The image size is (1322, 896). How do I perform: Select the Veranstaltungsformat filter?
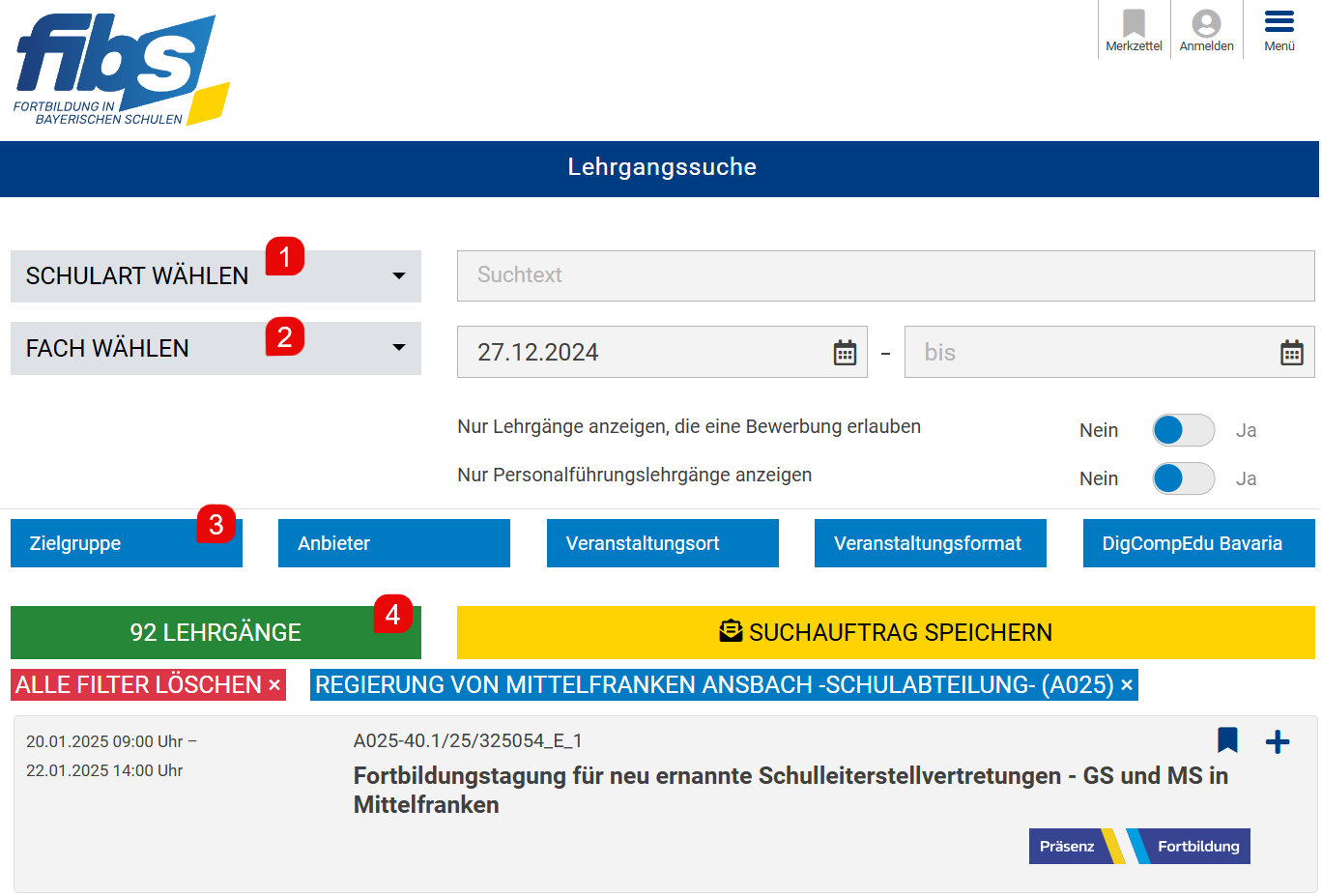(930, 543)
